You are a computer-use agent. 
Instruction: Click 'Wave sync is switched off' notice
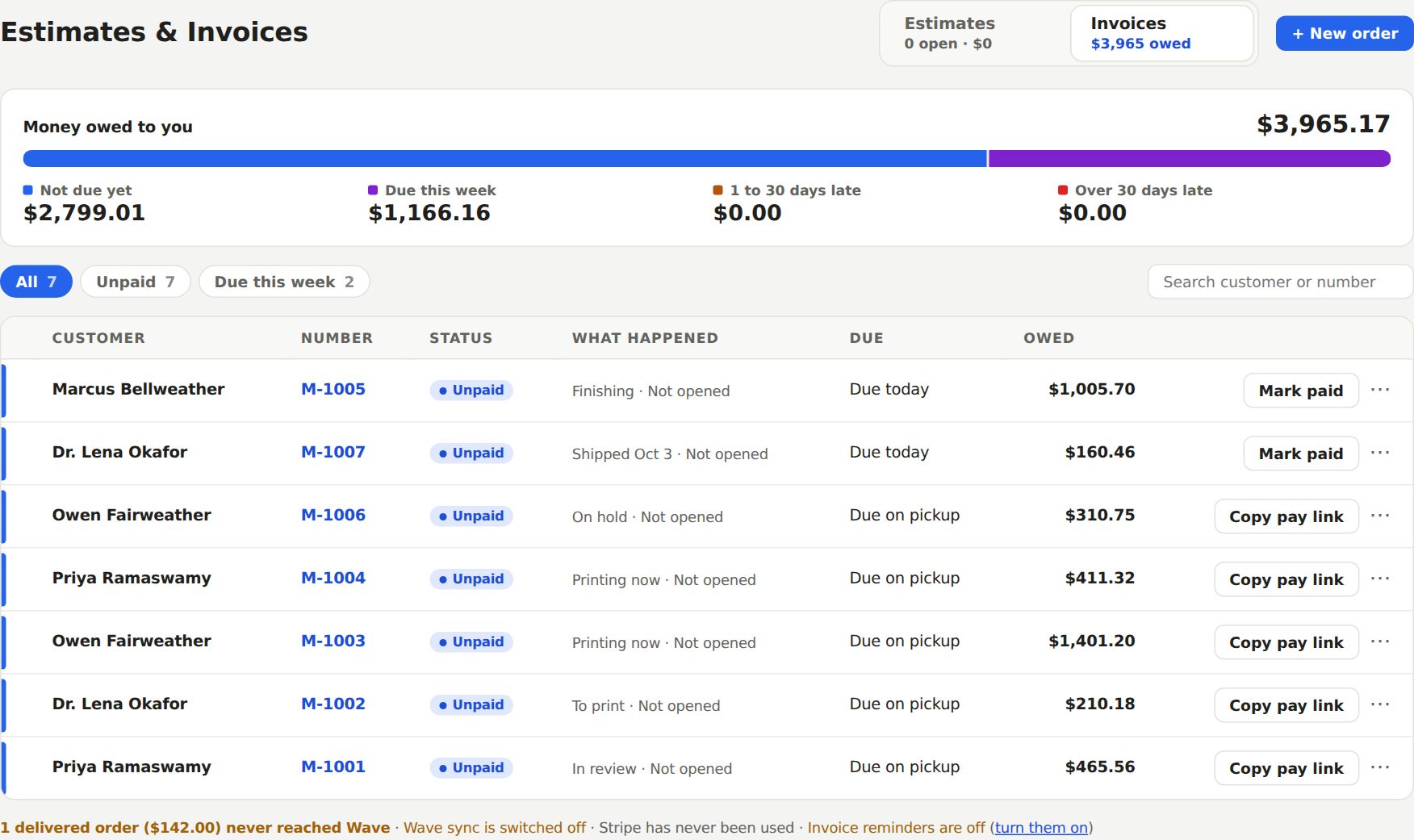(495, 828)
